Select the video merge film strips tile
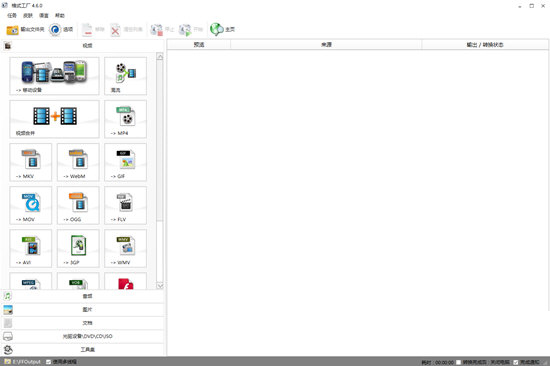This screenshot has width=550, height=366. 54,119
